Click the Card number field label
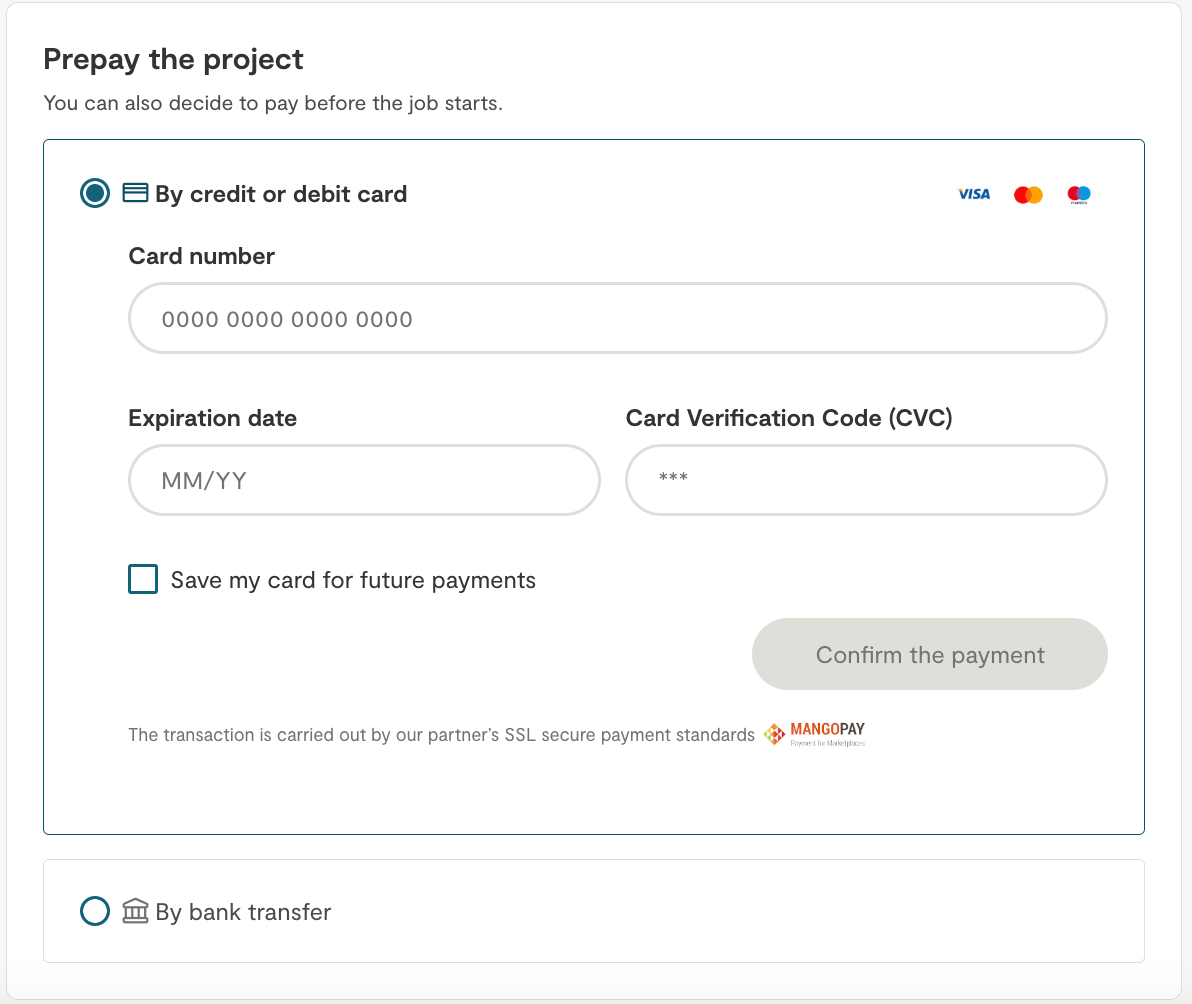This screenshot has height=1004, width=1192. [201, 256]
